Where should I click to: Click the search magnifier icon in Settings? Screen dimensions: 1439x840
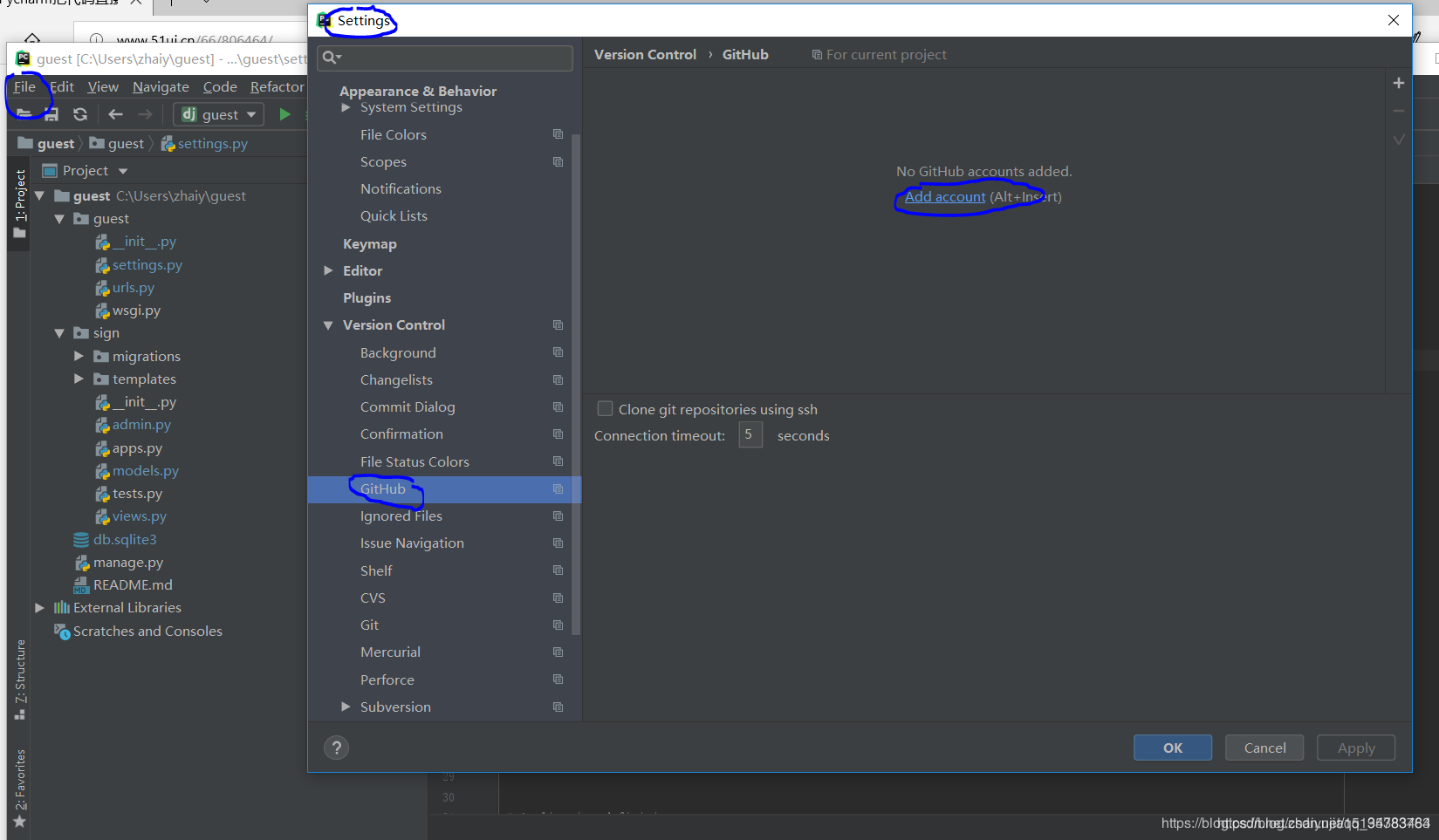[331, 58]
